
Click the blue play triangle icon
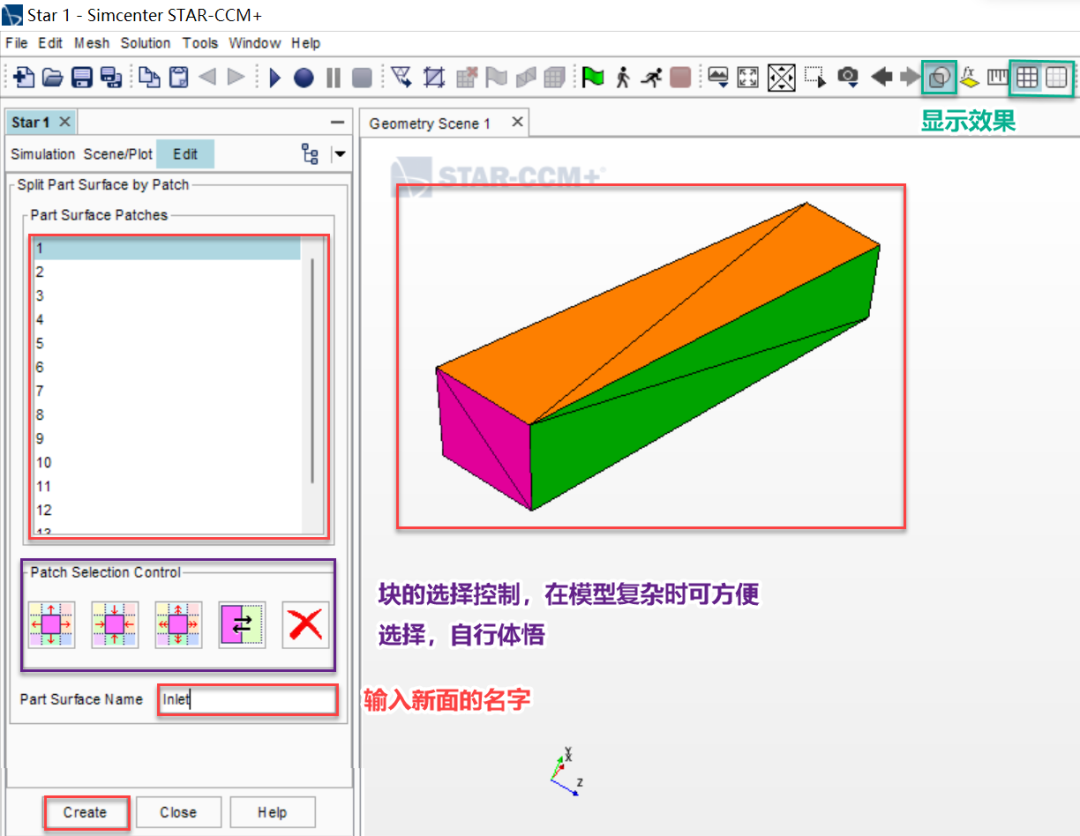tap(274, 77)
